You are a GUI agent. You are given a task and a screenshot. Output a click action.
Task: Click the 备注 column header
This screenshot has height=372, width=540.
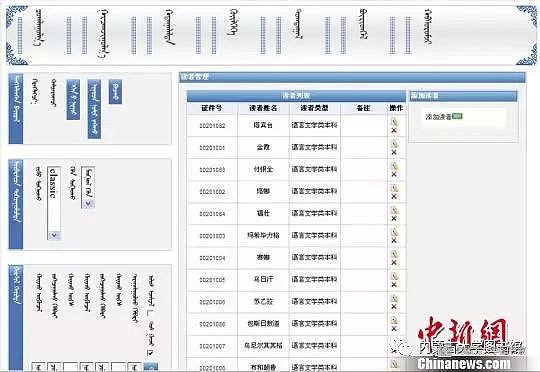point(364,108)
